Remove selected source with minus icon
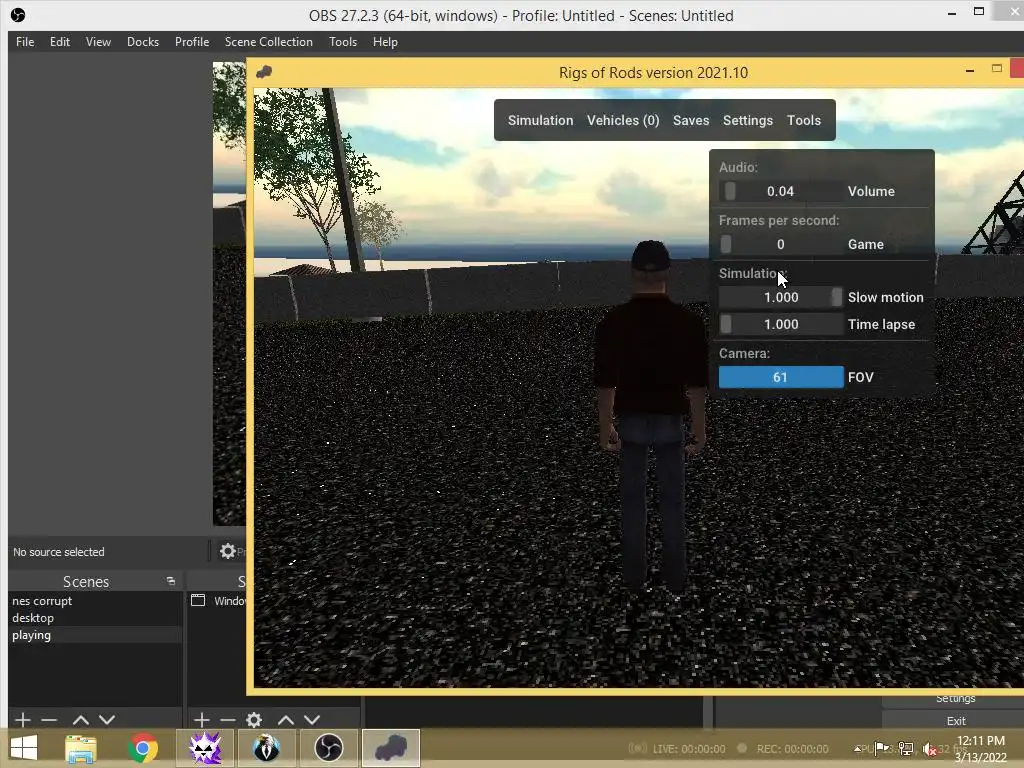1024x768 pixels. click(x=228, y=720)
